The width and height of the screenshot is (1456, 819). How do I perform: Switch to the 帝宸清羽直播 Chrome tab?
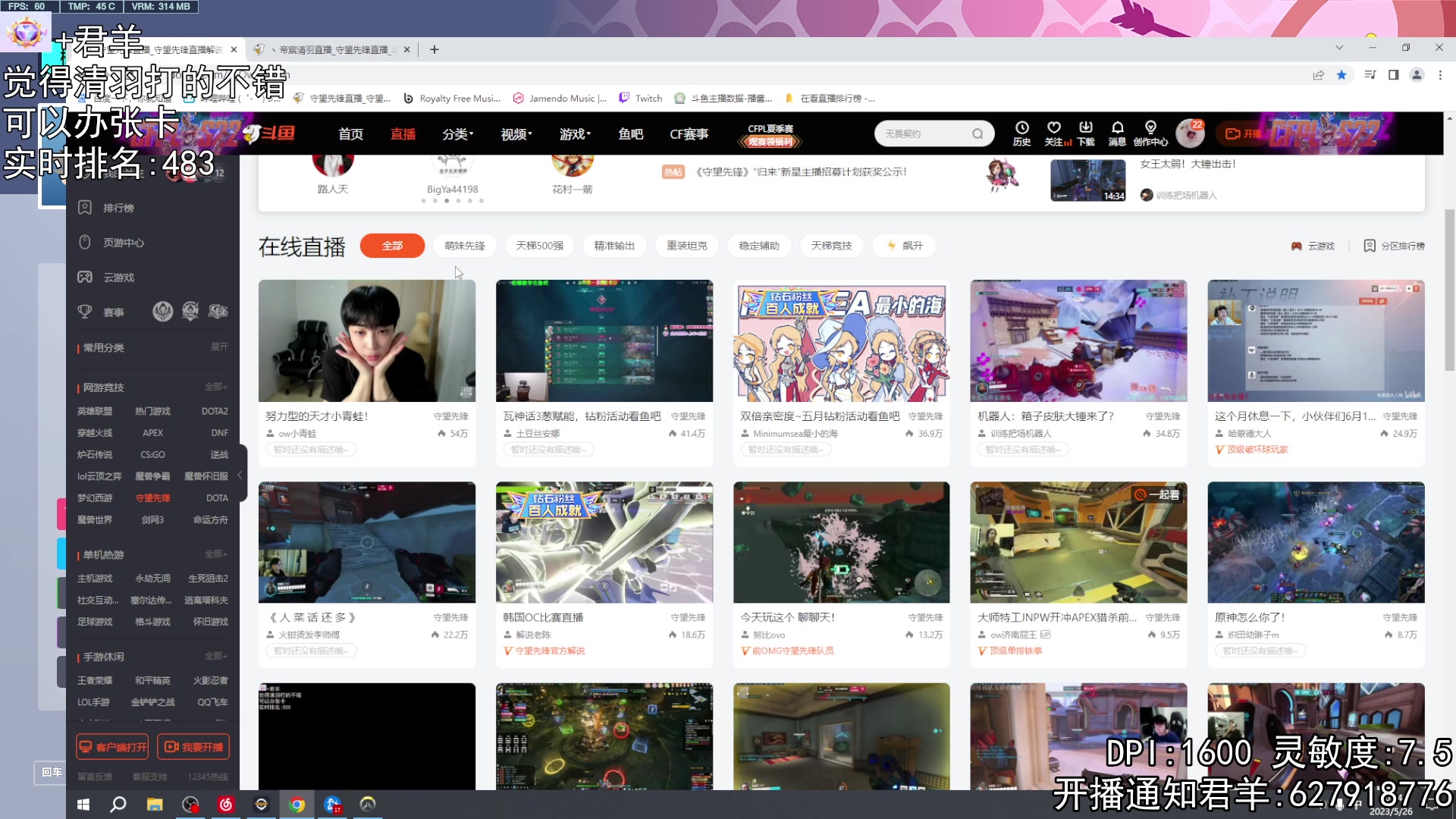[332, 49]
